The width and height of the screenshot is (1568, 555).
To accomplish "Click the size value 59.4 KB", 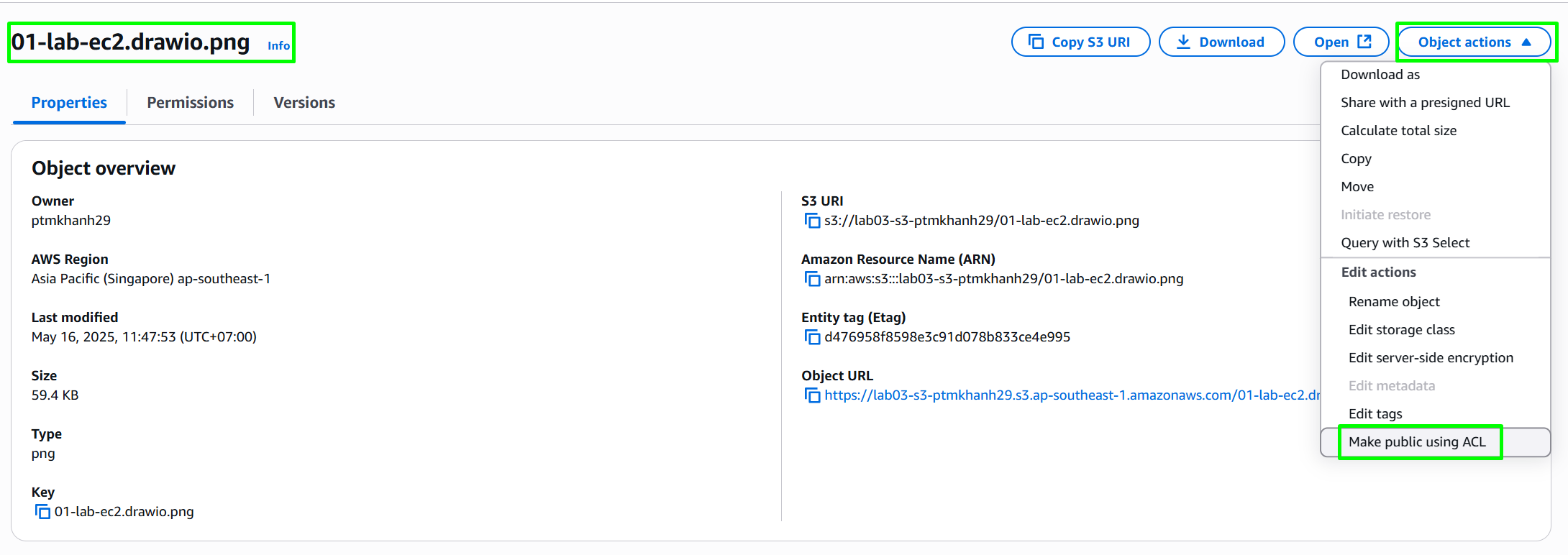I will pyautogui.click(x=55, y=395).
